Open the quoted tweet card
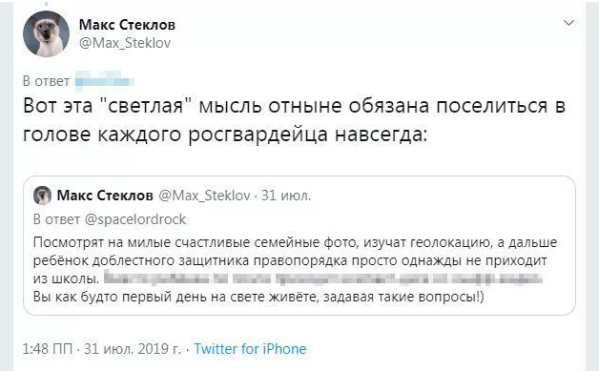 pos(299,246)
